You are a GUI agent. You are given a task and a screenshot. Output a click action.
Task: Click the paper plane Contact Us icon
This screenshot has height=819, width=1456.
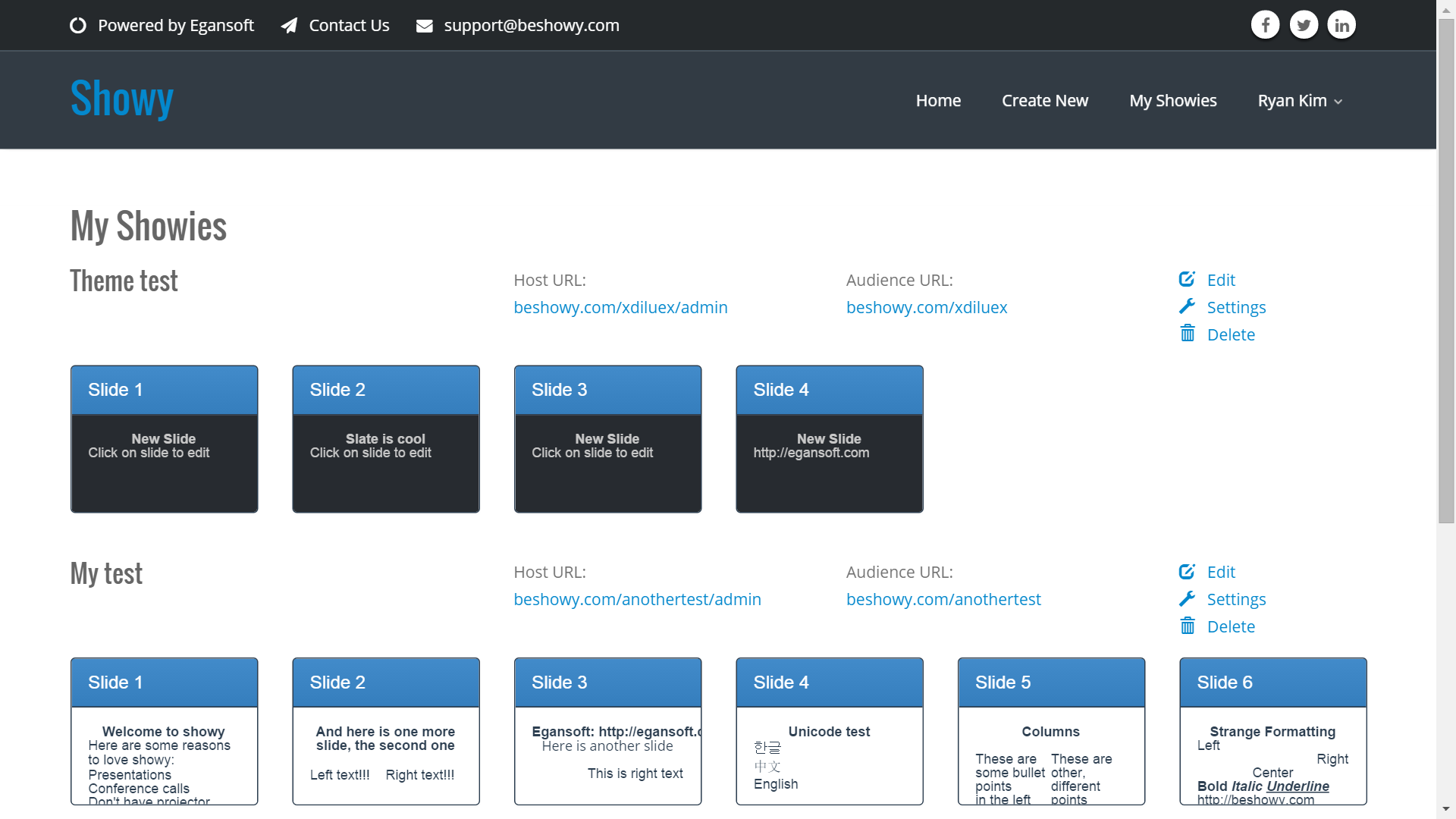pyautogui.click(x=289, y=26)
